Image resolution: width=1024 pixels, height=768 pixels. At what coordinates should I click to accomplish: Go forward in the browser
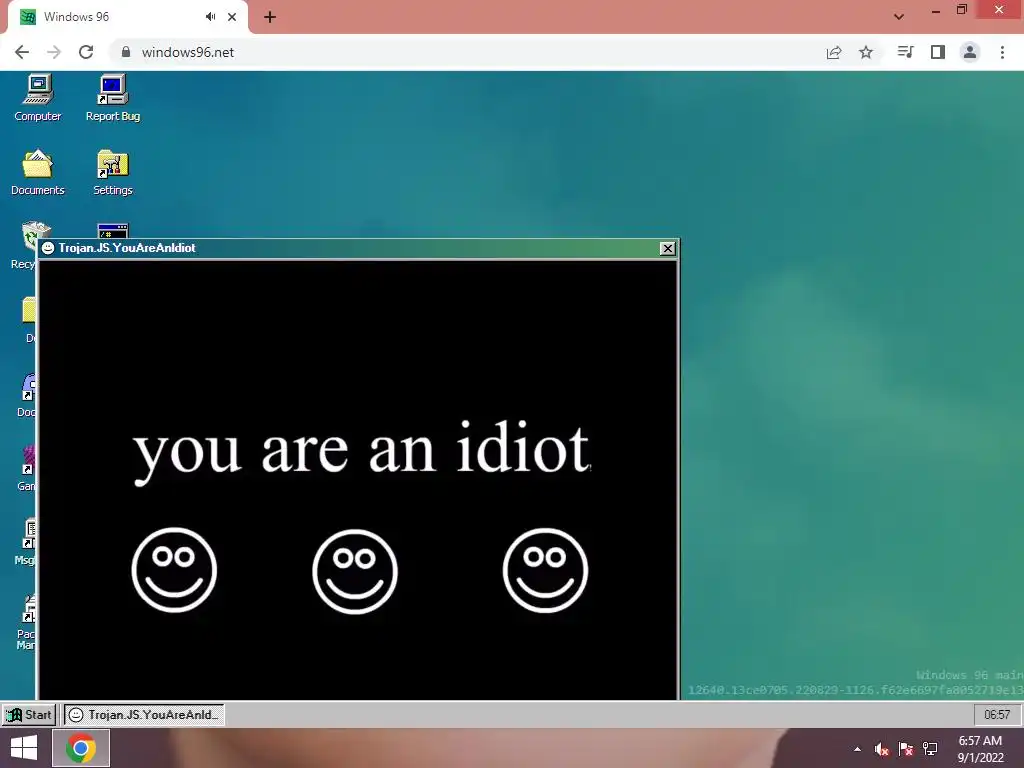(x=54, y=52)
